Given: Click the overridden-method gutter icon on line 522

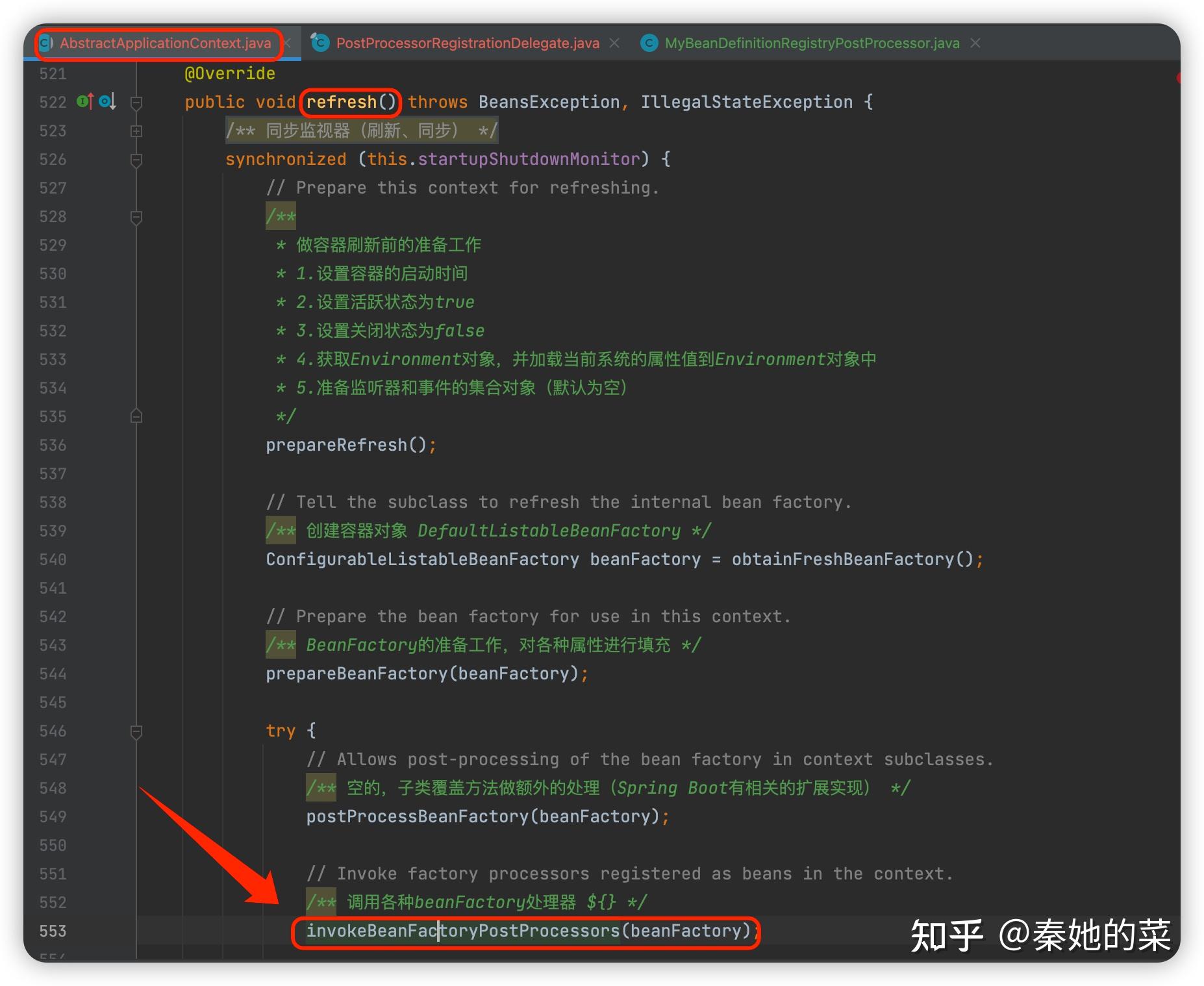Looking at the screenshot, I should pos(105,102).
